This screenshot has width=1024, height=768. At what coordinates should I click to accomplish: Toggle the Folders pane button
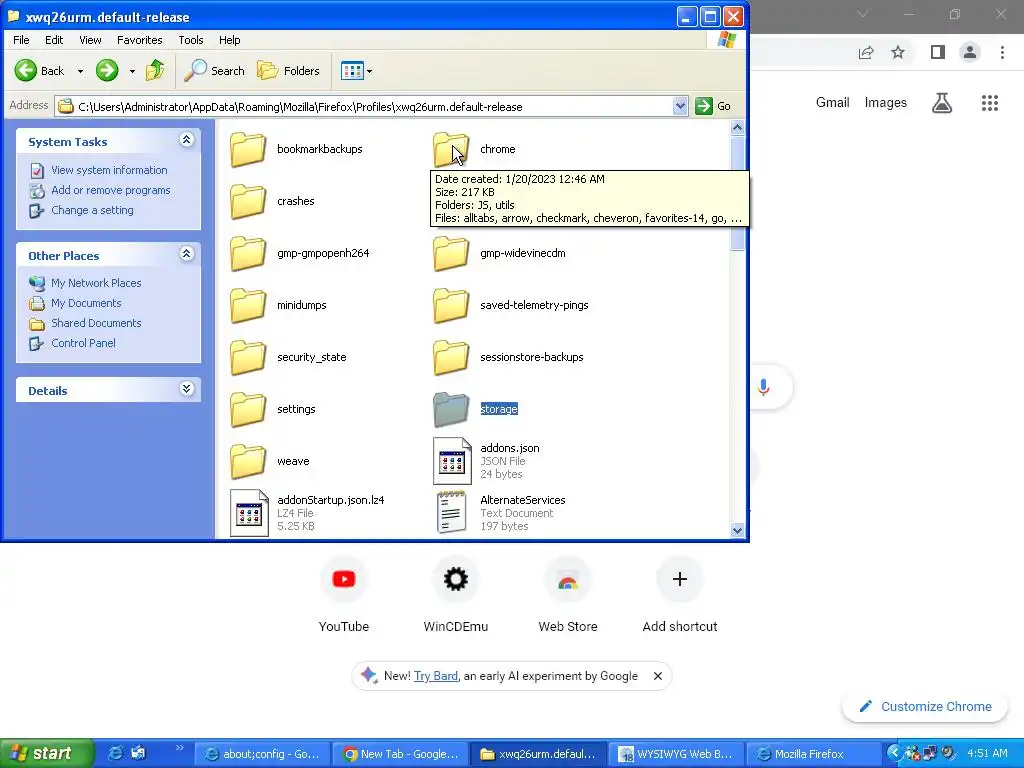tap(288, 71)
